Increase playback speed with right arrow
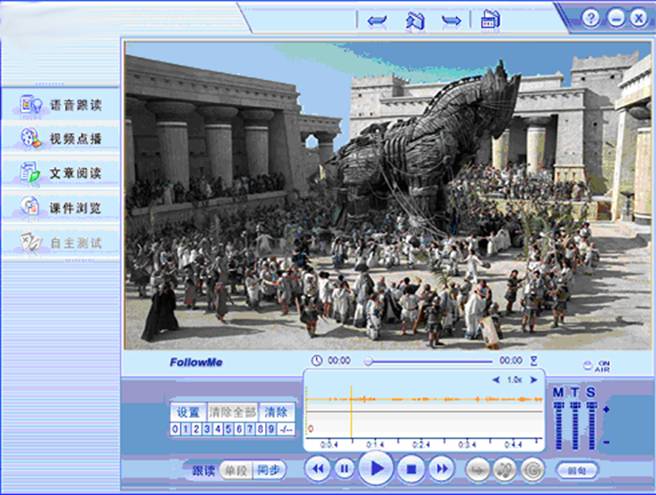 click(x=533, y=380)
